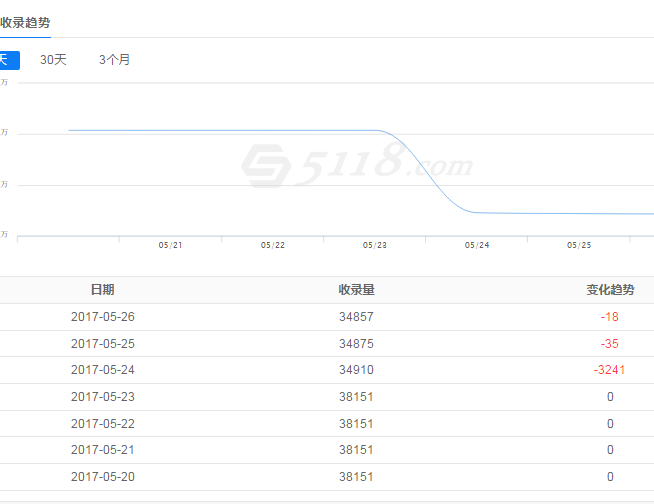The image size is (654, 504).
Task: Select the 05/23 chart date marker
Action: (x=375, y=245)
